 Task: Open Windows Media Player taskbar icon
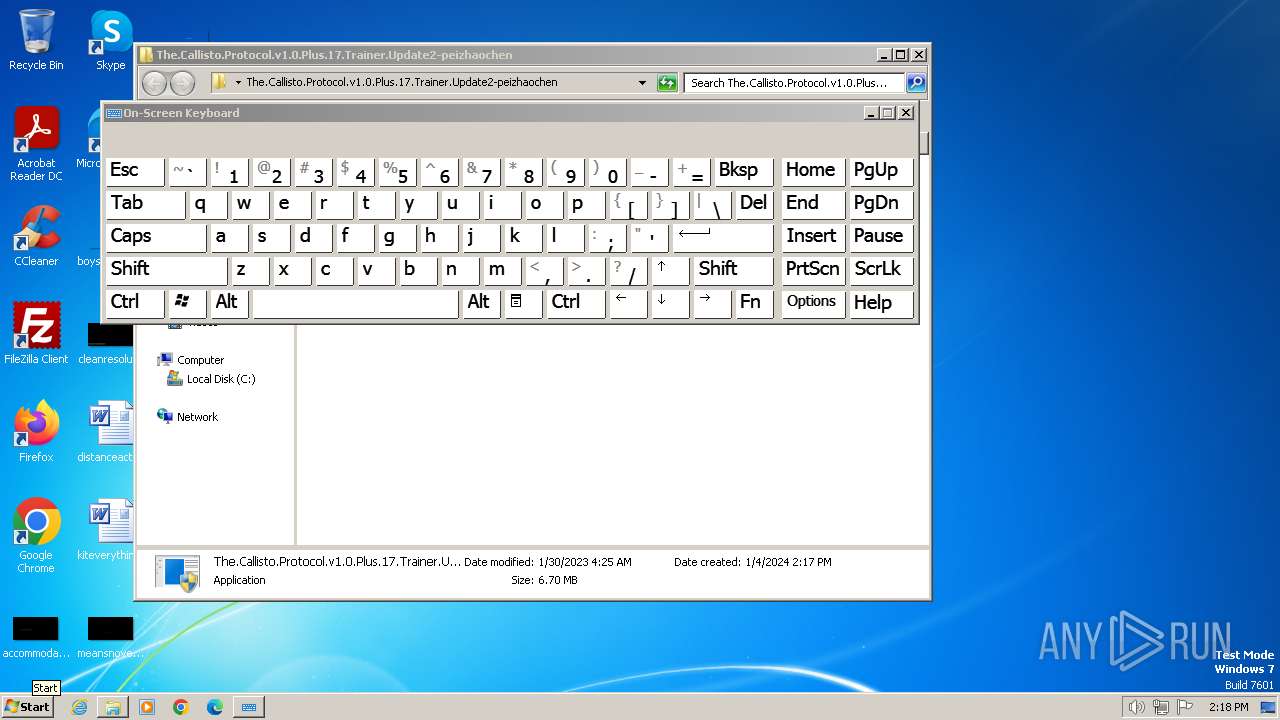(147, 707)
